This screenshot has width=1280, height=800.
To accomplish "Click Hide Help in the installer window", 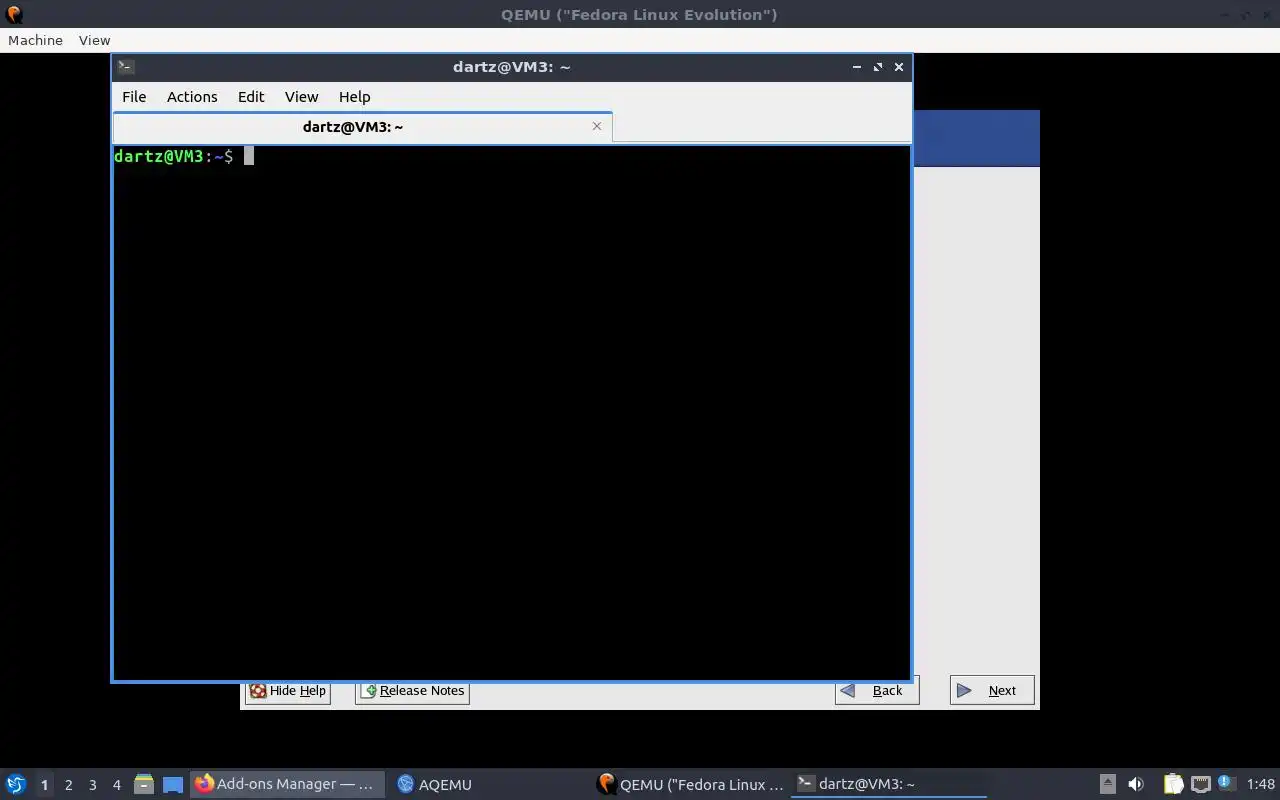I will [x=288, y=690].
